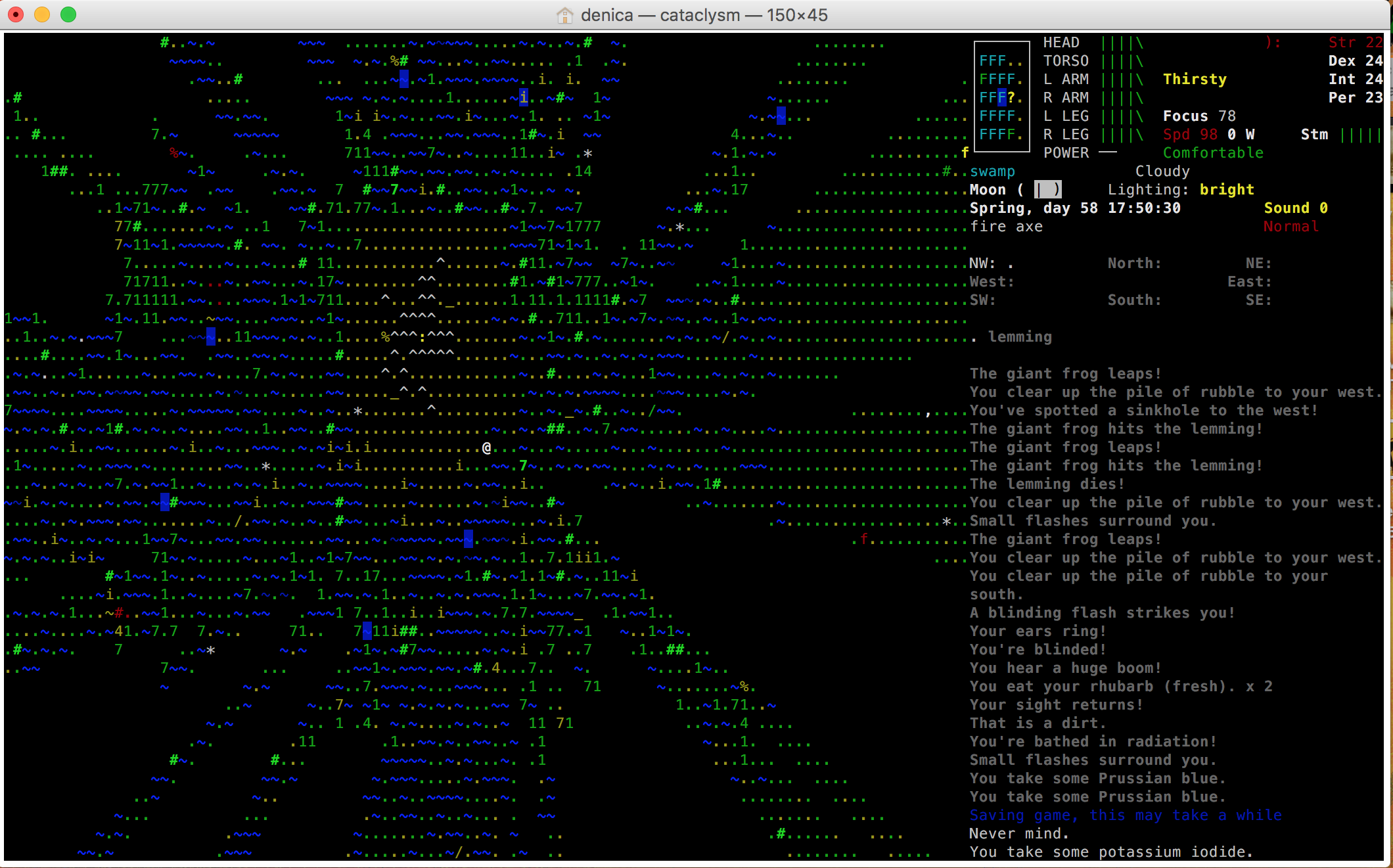Image resolution: width=1393 pixels, height=868 pixels.
Task: Select the 'Per 23' stat
Action: pos(1356,98)
